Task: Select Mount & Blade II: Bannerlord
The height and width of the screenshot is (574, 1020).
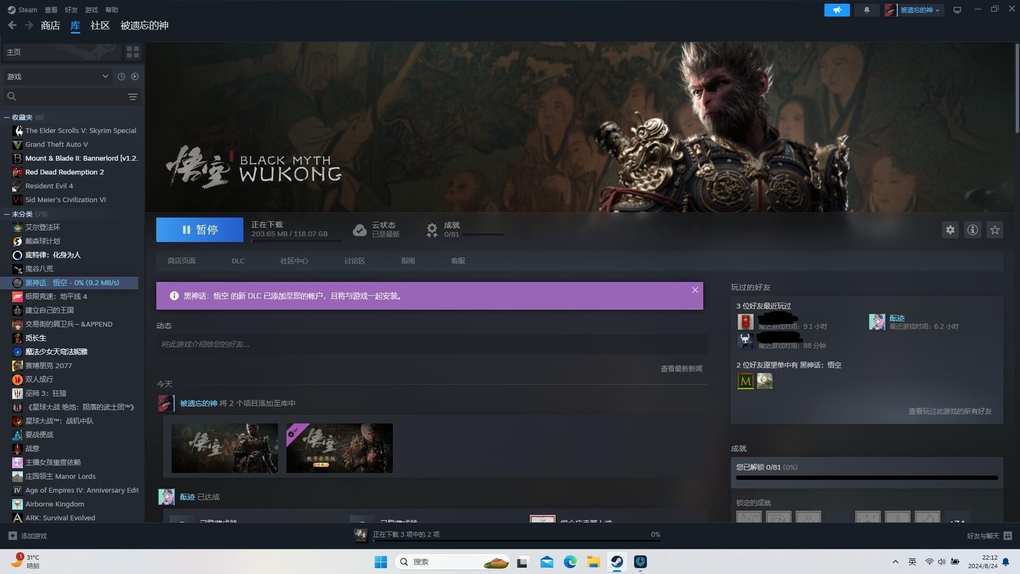Action: click(74, 158)
